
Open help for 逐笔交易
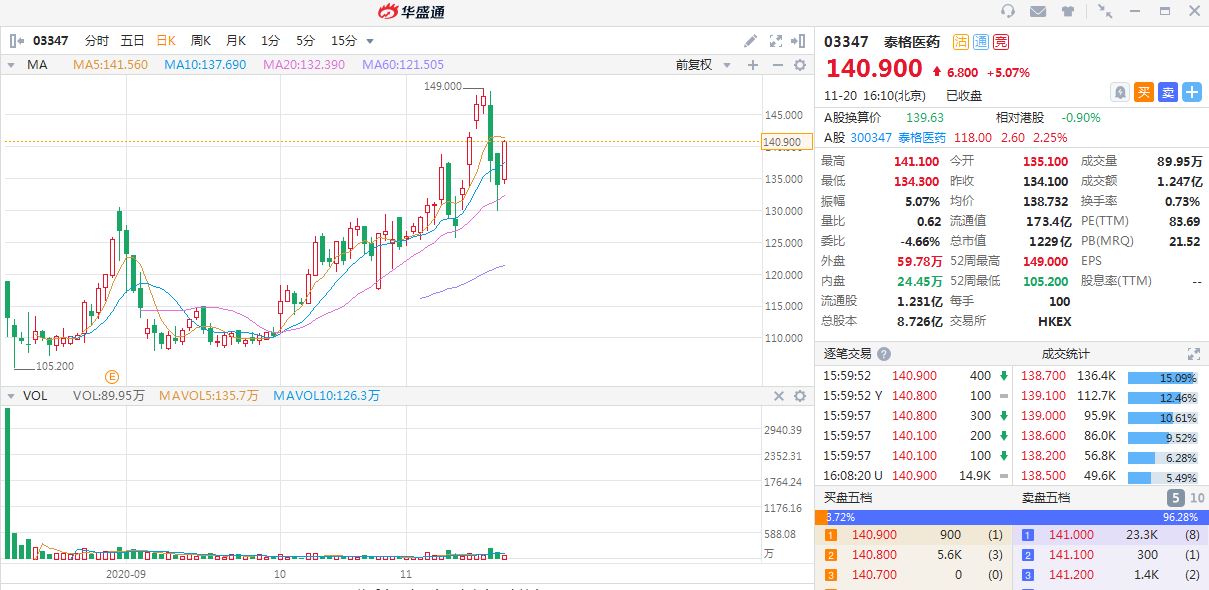[x=883, y=354]
